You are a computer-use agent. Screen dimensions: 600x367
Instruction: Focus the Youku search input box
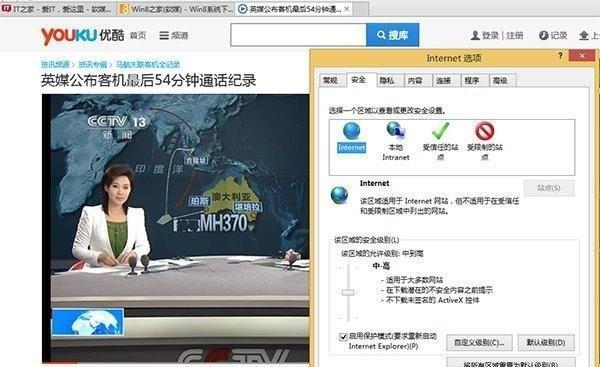point(298,35)
